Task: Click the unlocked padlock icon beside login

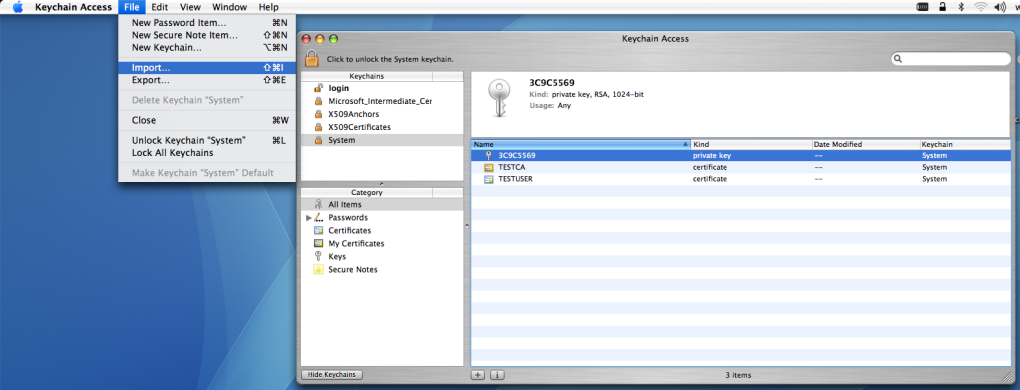Action: point(318,88)
